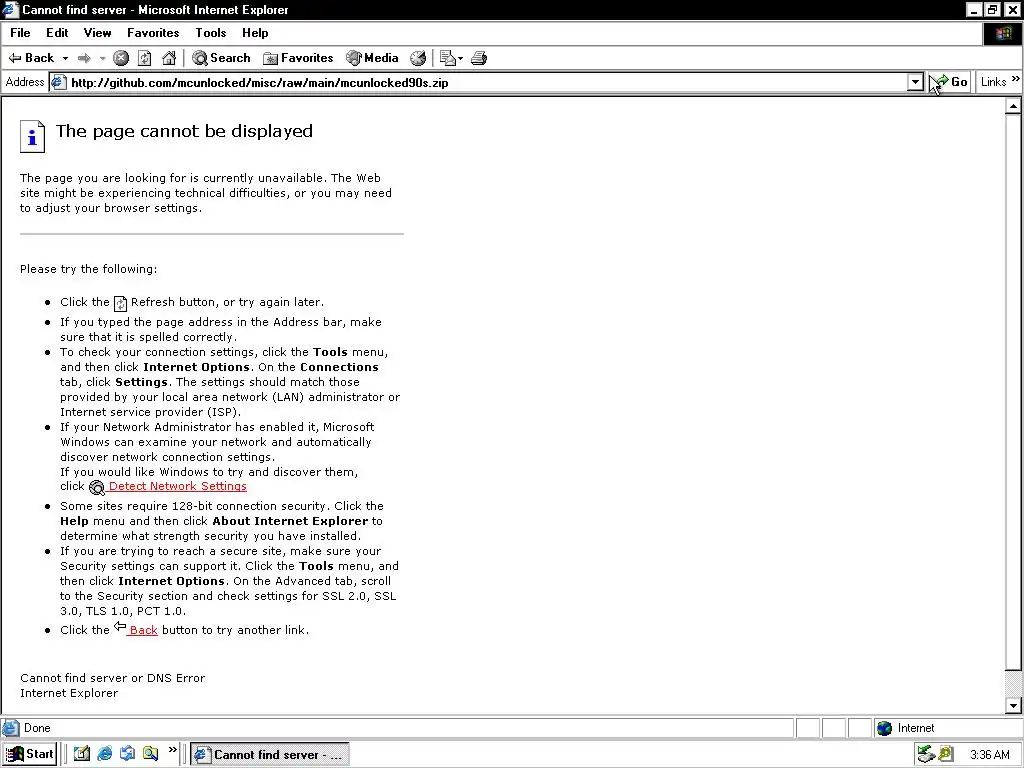
Task: Open the Search toolbar button
Action: coord(221,58)
